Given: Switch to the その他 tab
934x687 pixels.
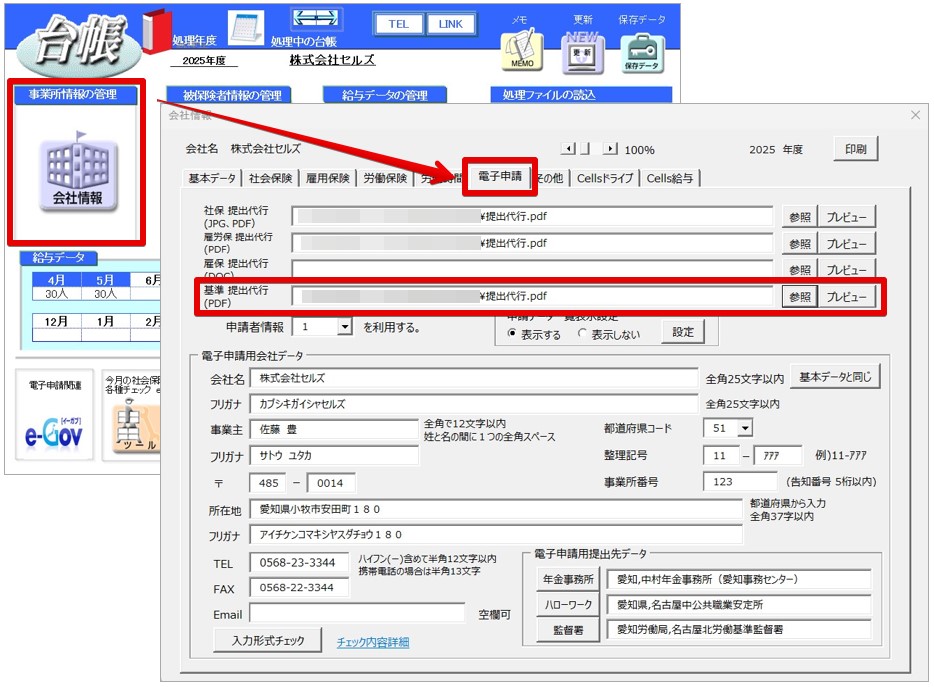Looking at the screenshot, I should (x=549, y=178).
